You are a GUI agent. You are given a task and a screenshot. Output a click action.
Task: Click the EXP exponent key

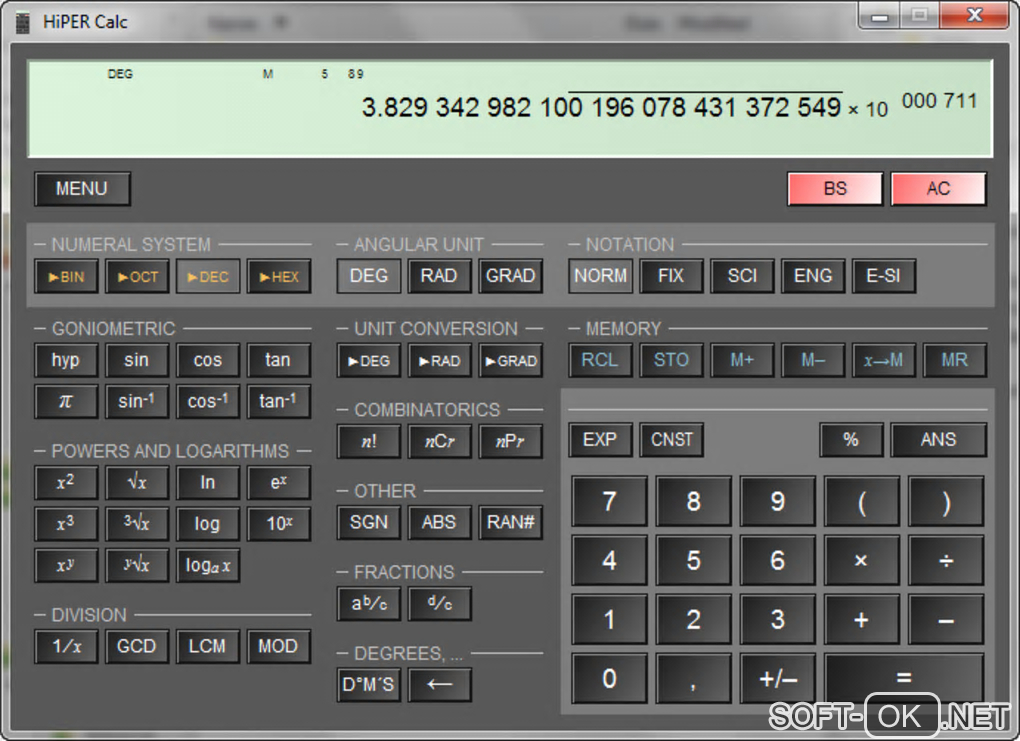click(600, 440)
